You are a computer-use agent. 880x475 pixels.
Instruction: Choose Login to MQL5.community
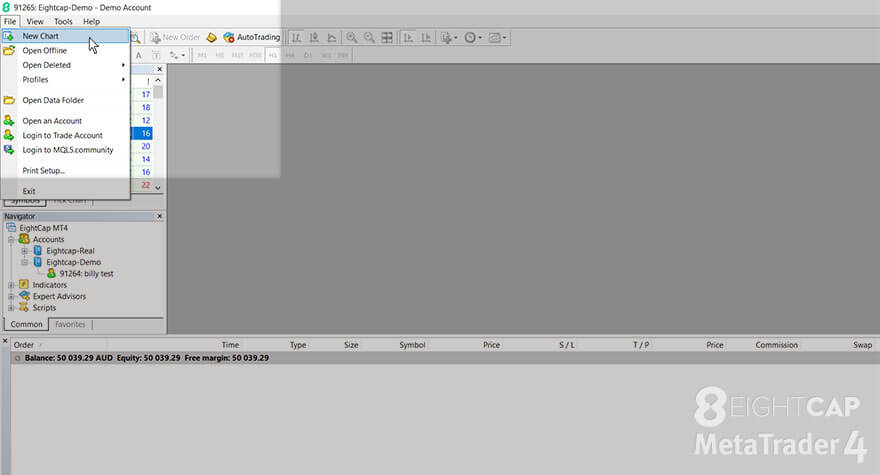pos(66,150)
